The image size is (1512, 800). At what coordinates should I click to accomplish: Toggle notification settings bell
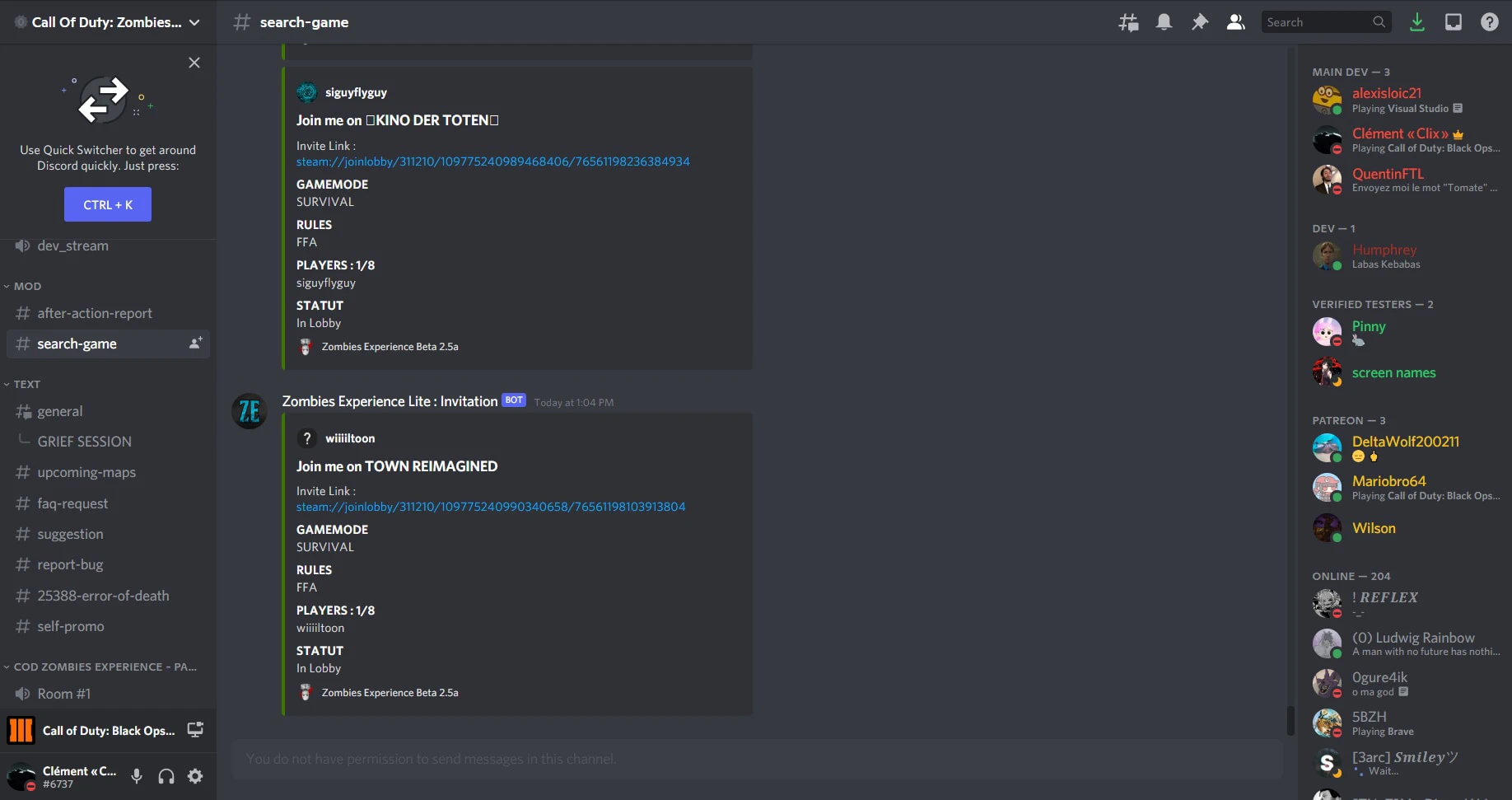tap(1164, 22)
